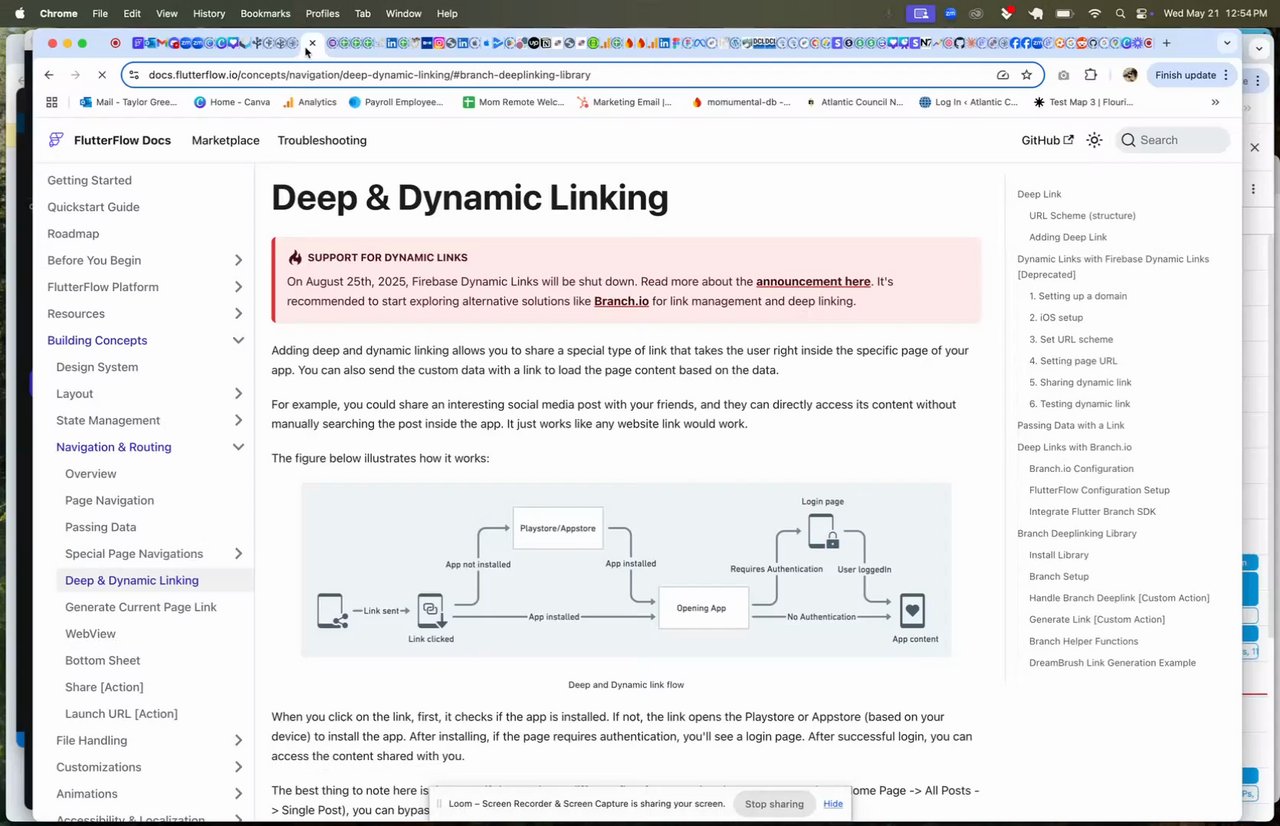This screenshot has height=826, width=1280.
Task: Expand the State Management chevron
Action: (x=238, y=420)
